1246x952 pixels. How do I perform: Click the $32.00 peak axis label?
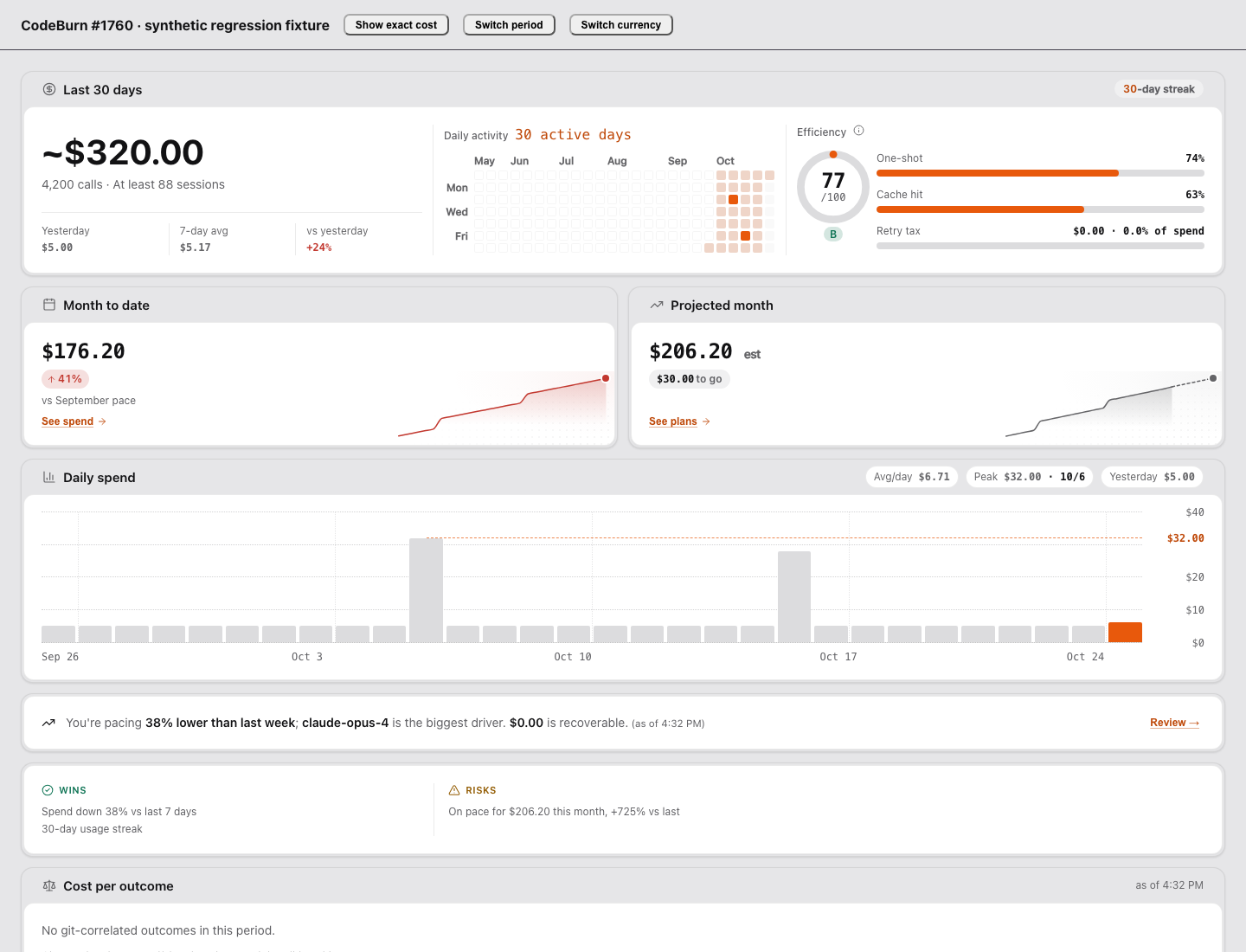pos(1185,538)
